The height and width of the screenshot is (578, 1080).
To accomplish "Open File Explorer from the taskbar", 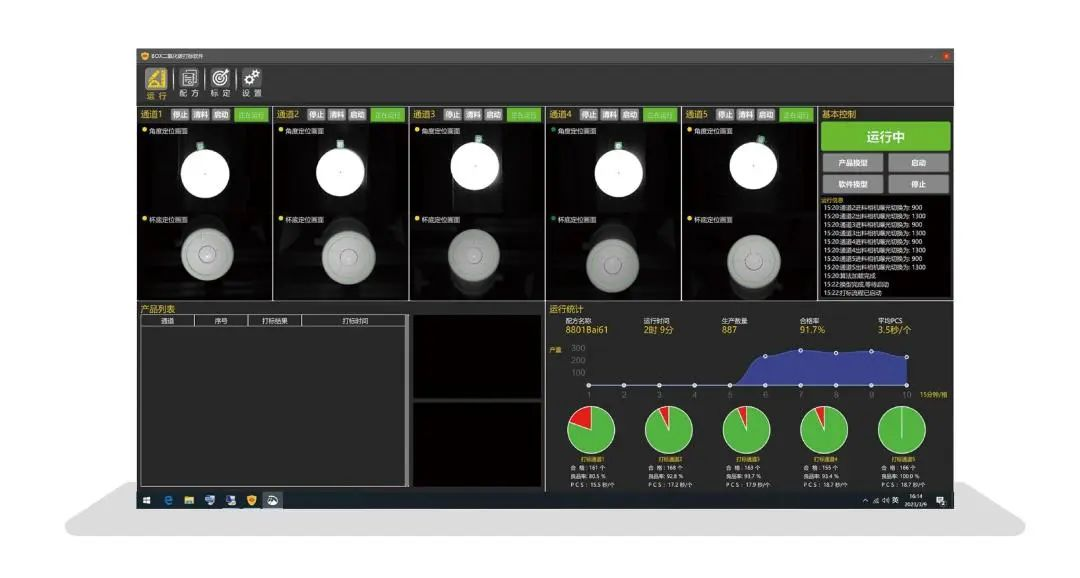I will [188, 500].
